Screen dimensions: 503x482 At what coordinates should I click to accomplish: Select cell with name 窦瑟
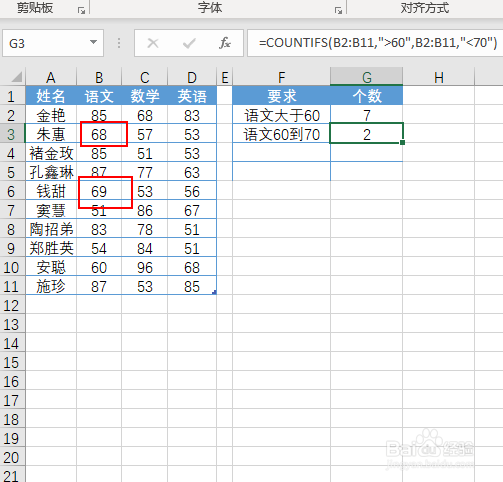click(51, 210)
